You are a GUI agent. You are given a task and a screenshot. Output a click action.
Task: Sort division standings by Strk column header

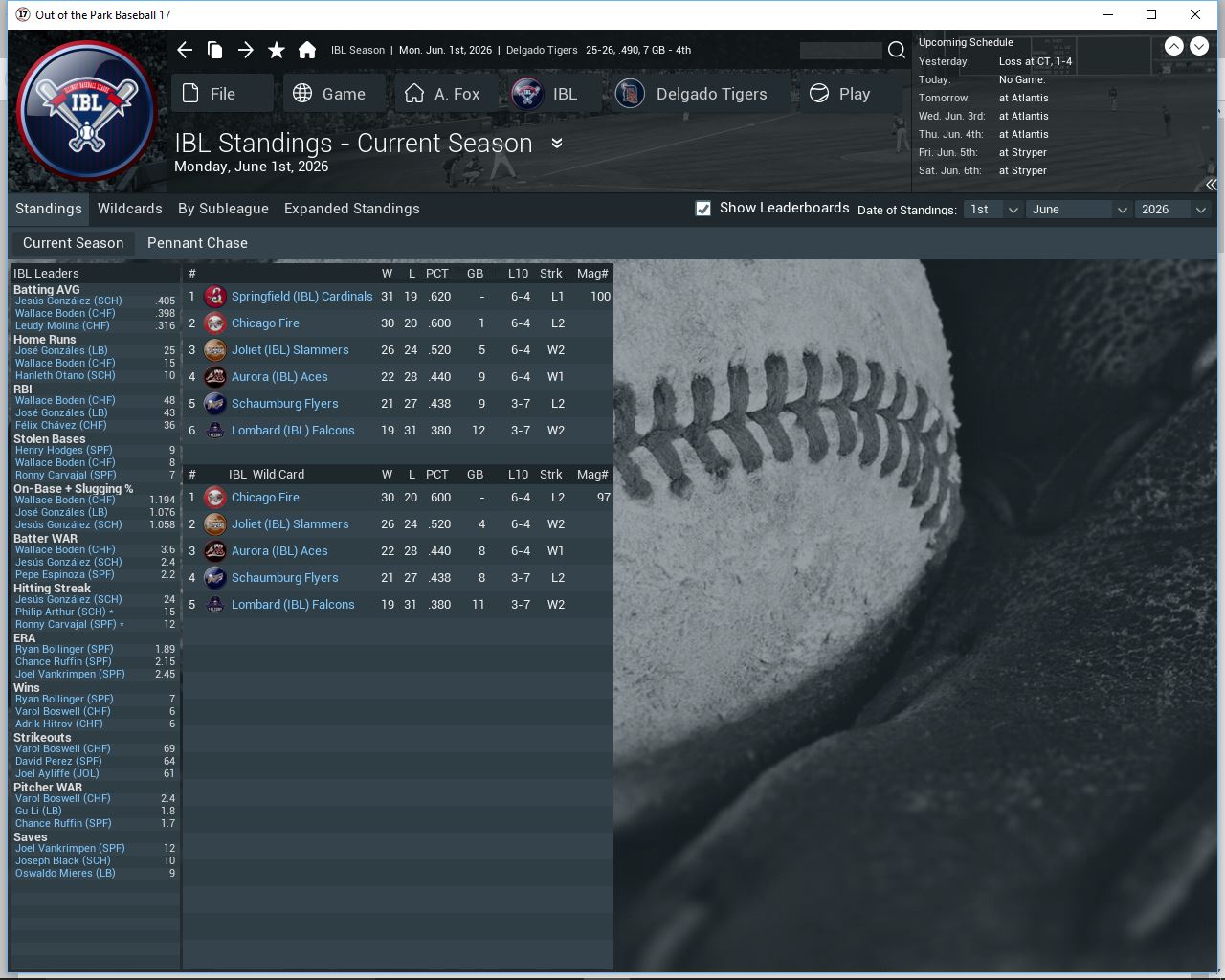pyautogui.click(x=551, y=274)
